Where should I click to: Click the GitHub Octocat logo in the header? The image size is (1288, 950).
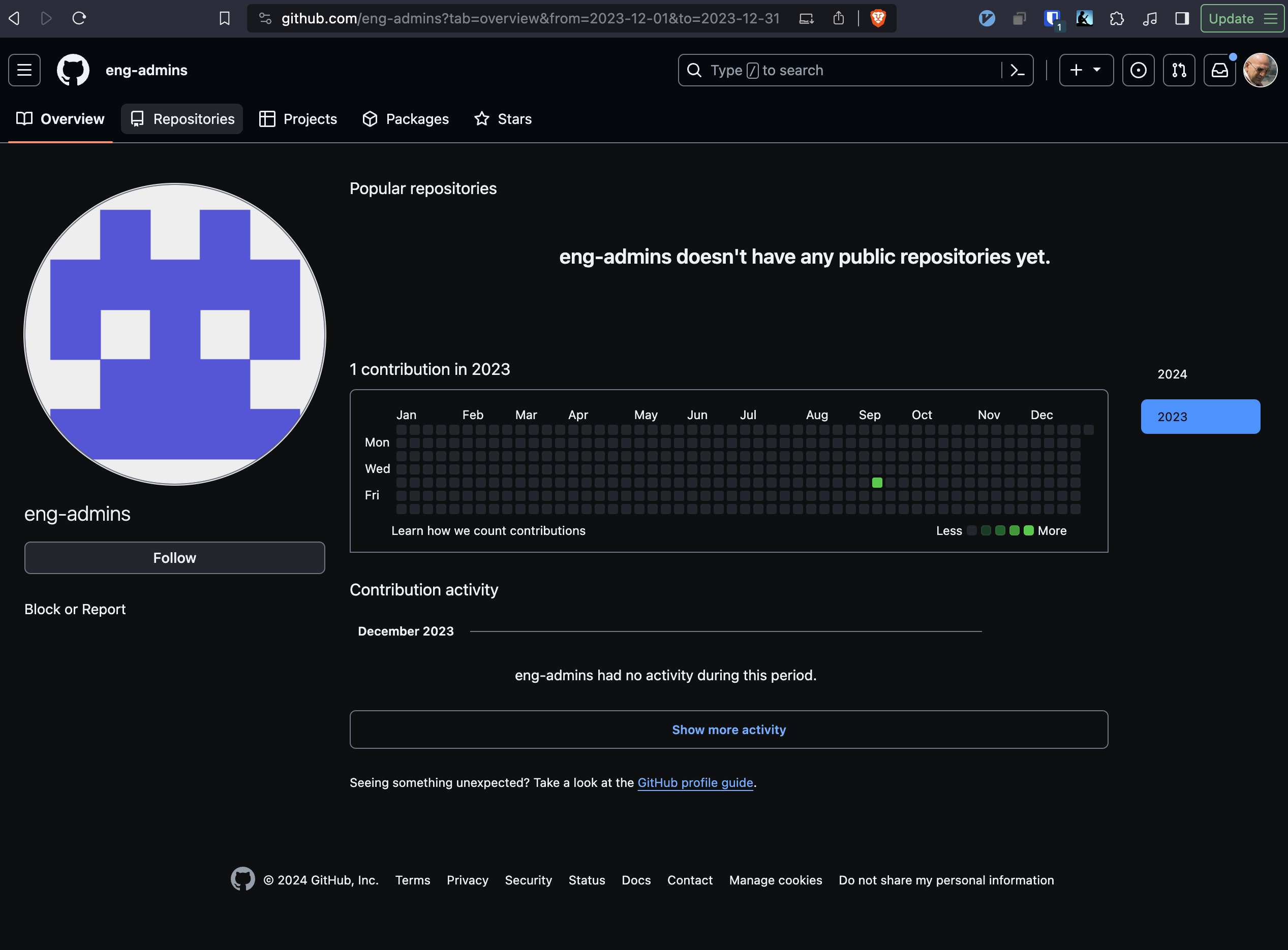(x=73, y=70)
